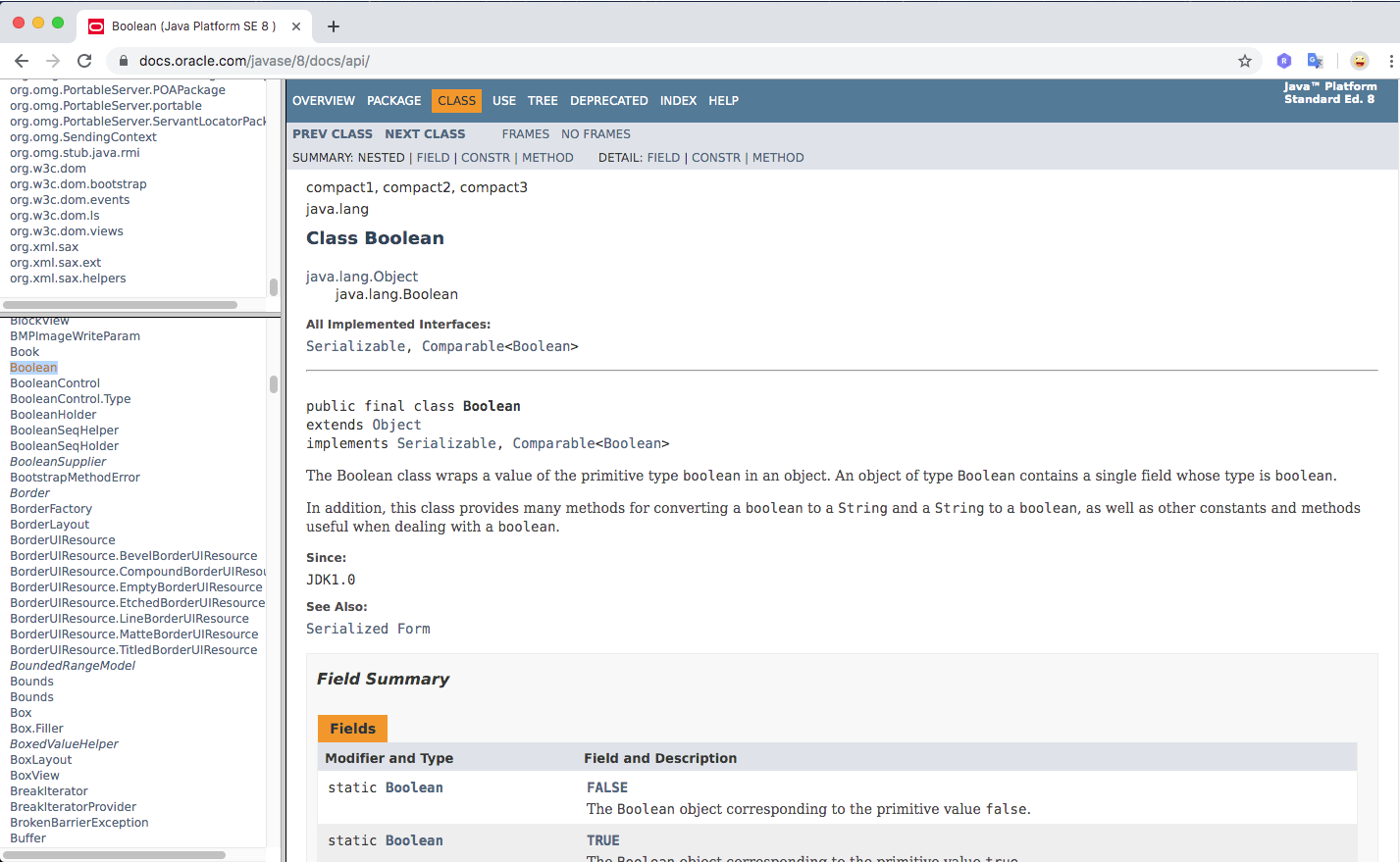Screen dimensions: 1400x862
Task: Switch to NO FRAMES view
Action: click(596, 134)
